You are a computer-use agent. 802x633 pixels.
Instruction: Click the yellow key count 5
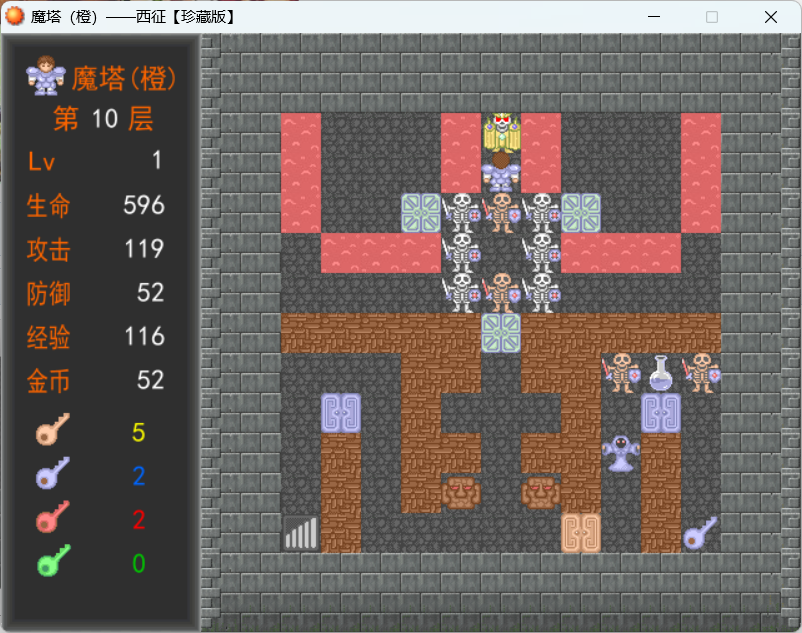point(139,433)
